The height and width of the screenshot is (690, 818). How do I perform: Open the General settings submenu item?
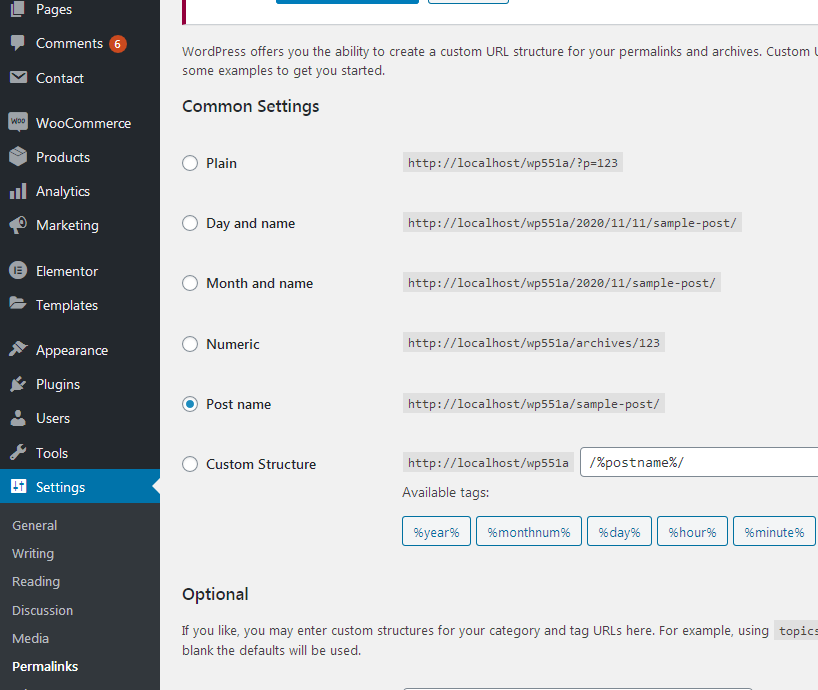(34, 525)
